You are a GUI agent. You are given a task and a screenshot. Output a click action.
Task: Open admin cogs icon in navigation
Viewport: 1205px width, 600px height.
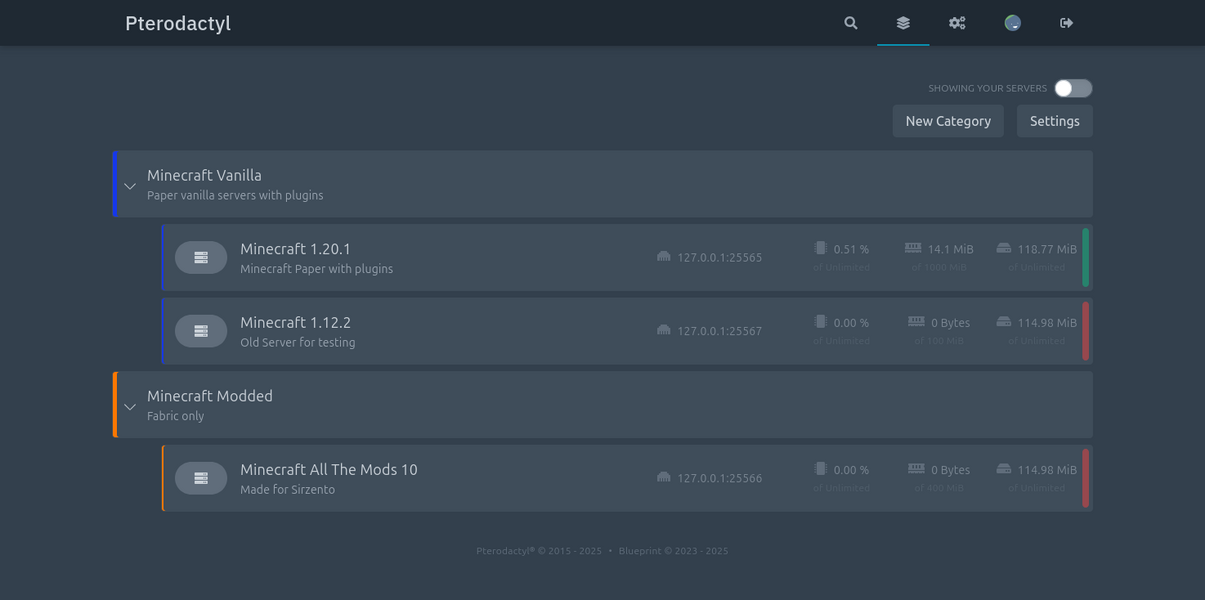(x=957, y=23)
